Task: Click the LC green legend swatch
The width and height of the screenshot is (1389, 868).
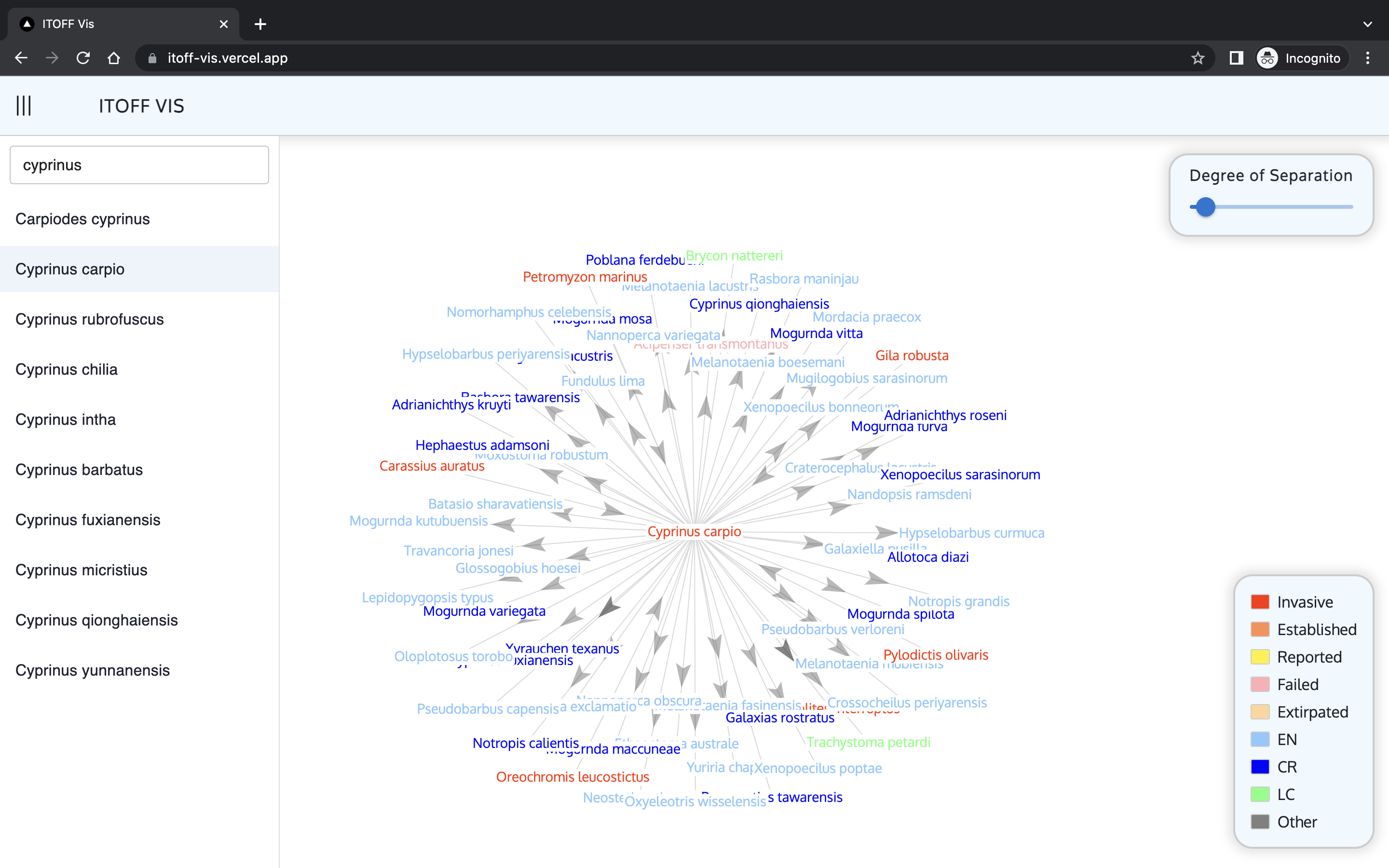Action: coord(1260,795)
